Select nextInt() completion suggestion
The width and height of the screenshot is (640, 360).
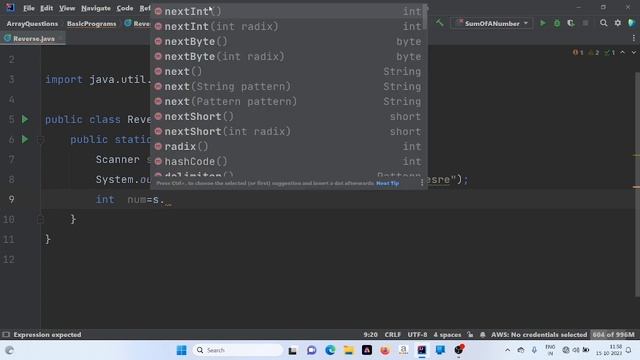point(288,11)
